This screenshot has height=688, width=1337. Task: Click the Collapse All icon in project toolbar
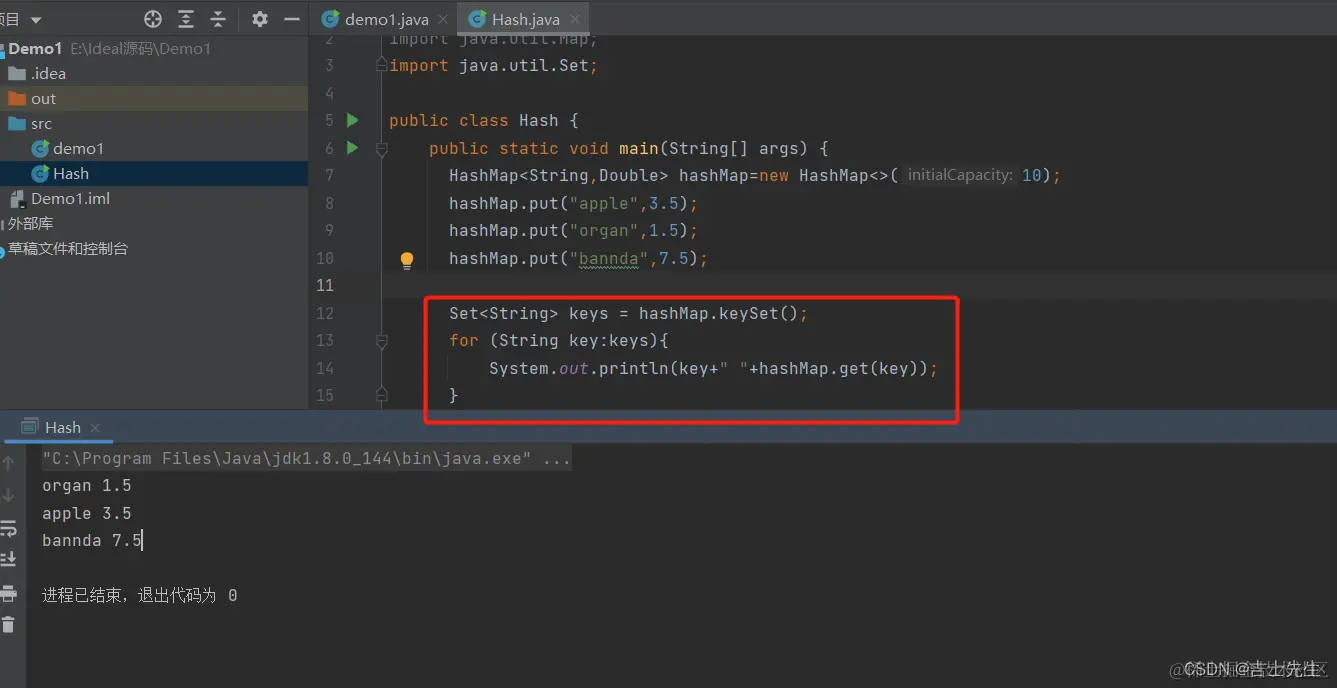(219, 19)
